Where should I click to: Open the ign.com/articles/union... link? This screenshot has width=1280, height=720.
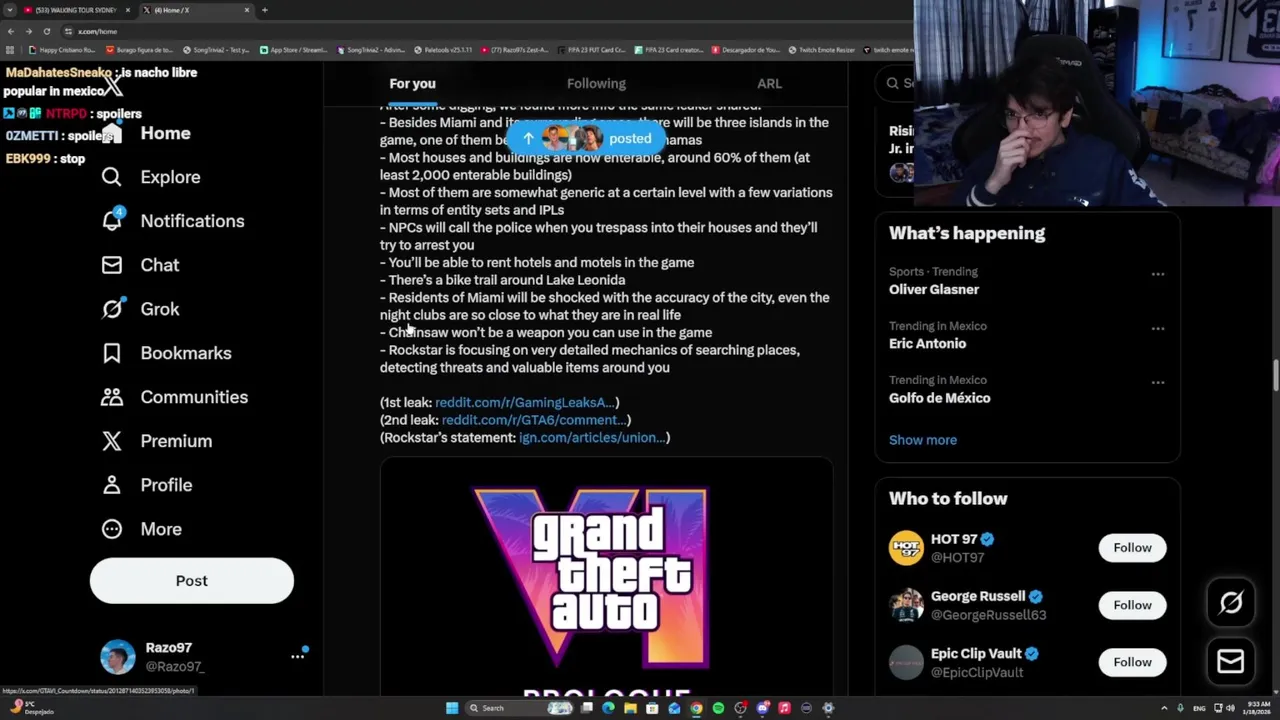(592, 437)
